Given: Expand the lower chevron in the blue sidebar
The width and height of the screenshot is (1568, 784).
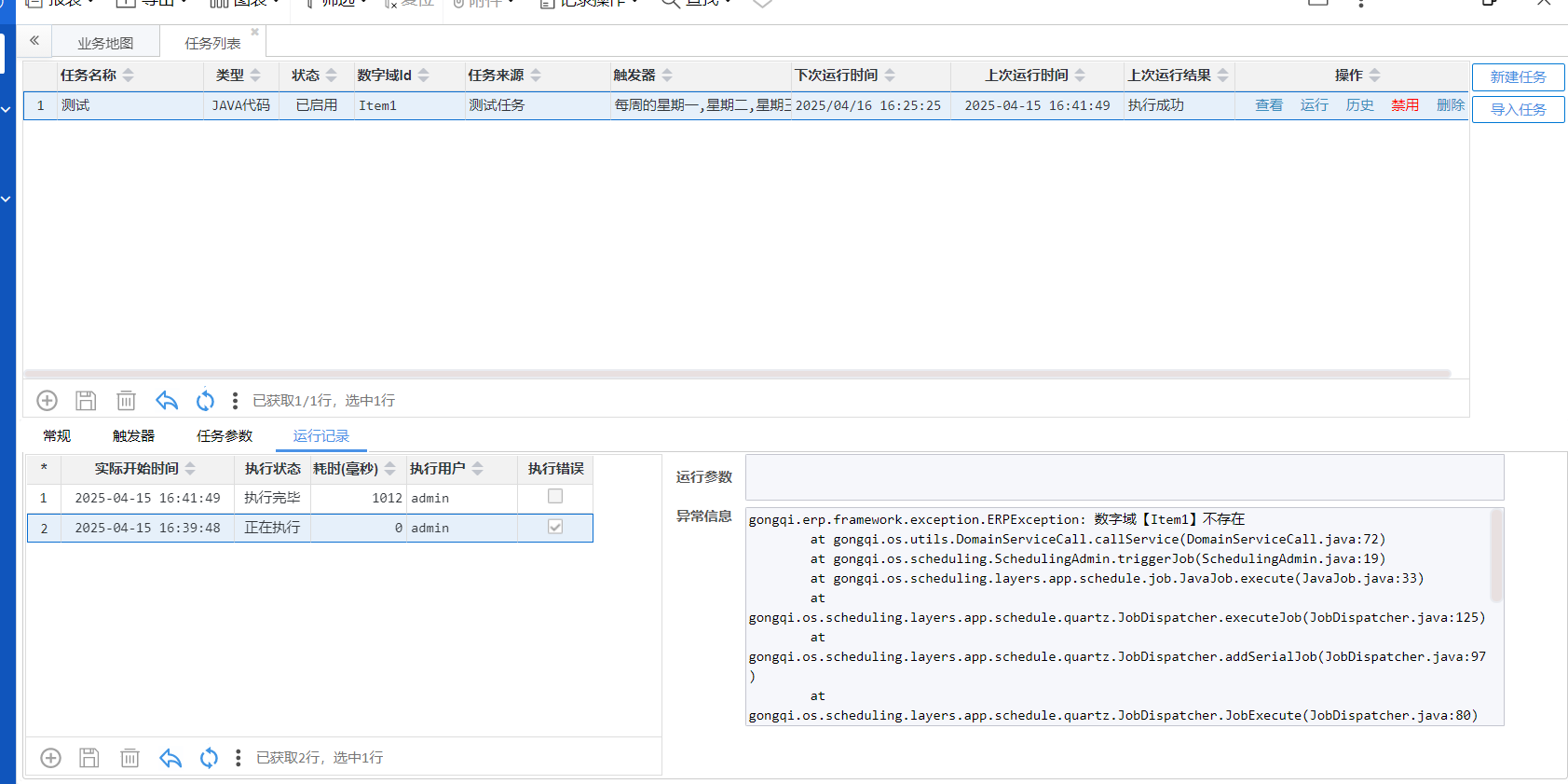Looking at the screenshot, I should point(6,199).
